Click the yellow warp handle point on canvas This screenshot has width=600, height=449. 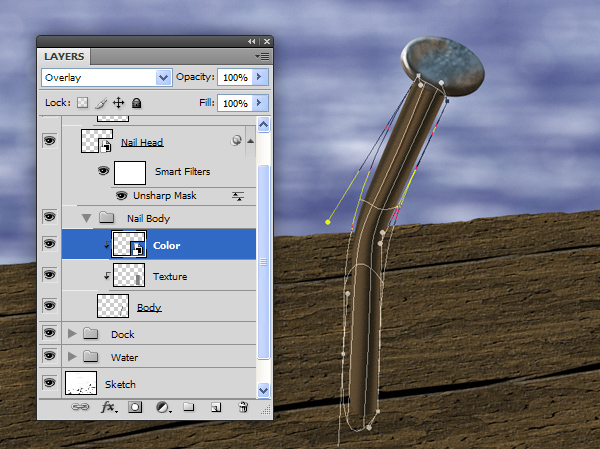(x=328, y=222)
